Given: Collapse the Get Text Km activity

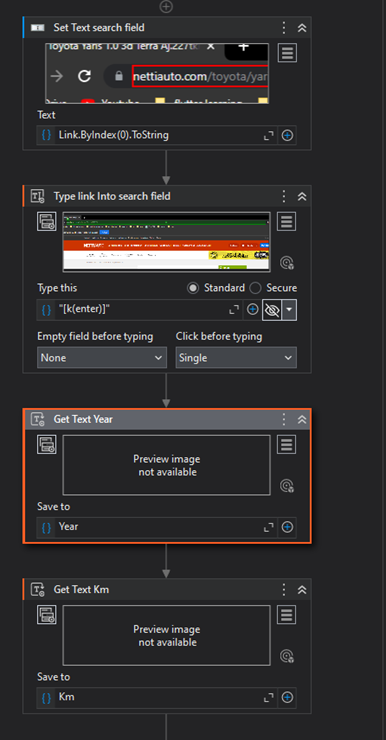Looking at the screenshot, I should click(302, 590).
